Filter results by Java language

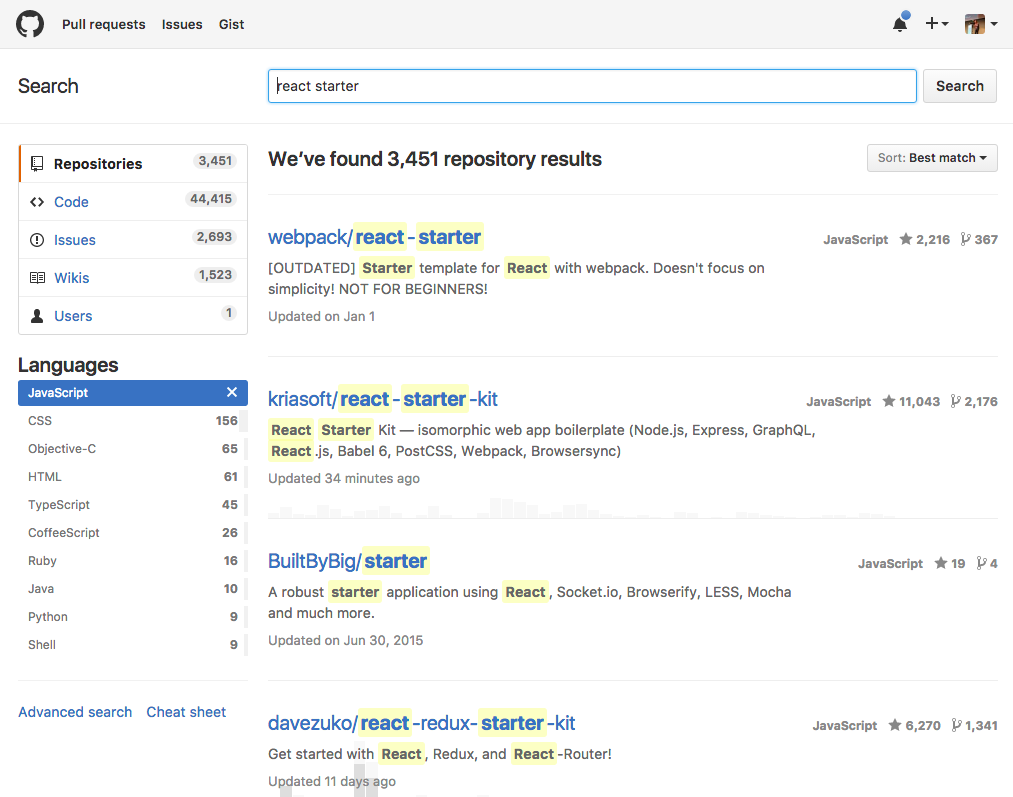click(132, 588)
